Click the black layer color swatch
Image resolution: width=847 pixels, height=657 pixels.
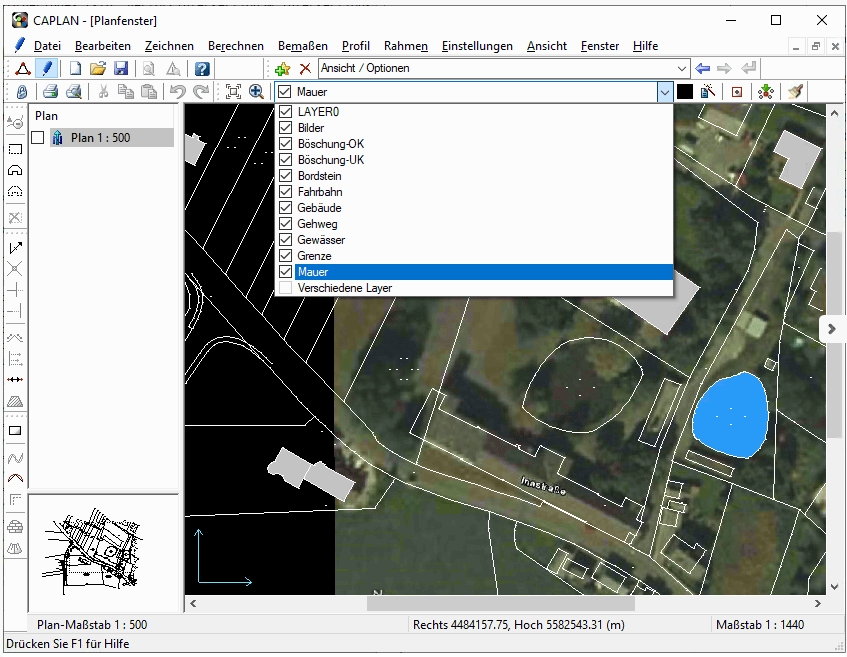pos(685,92)
